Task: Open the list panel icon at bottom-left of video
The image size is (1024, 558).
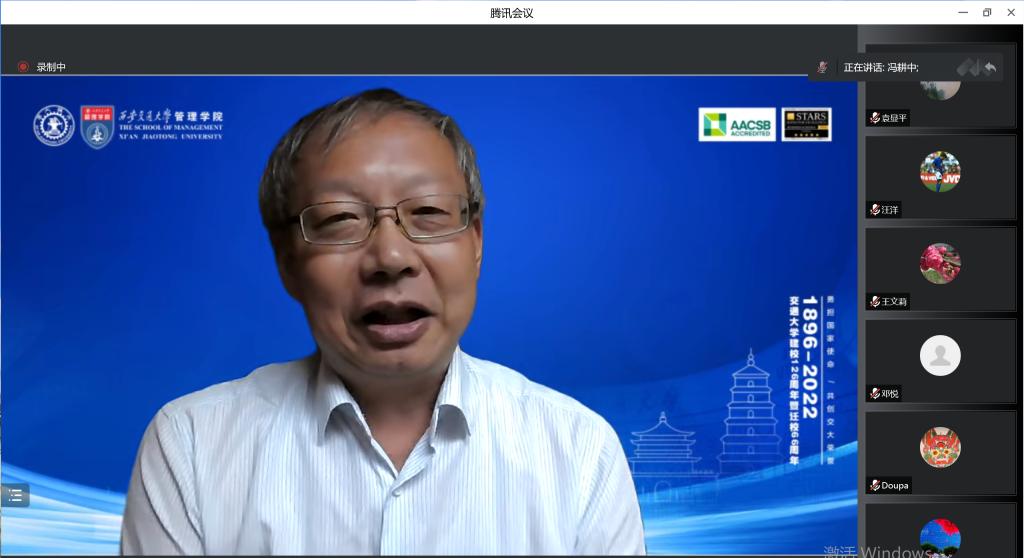Action: tap(15, 495)
